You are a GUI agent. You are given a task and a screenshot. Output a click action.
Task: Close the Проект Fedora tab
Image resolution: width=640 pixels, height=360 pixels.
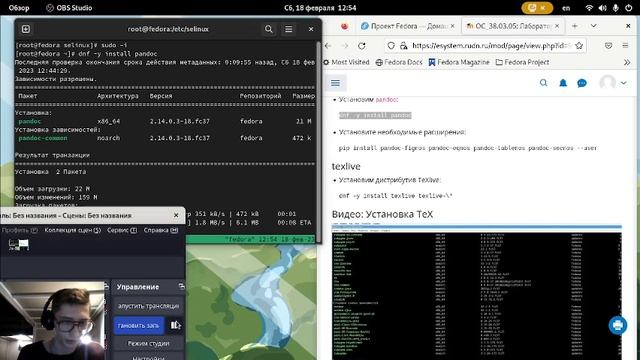[x=452, y=26]
